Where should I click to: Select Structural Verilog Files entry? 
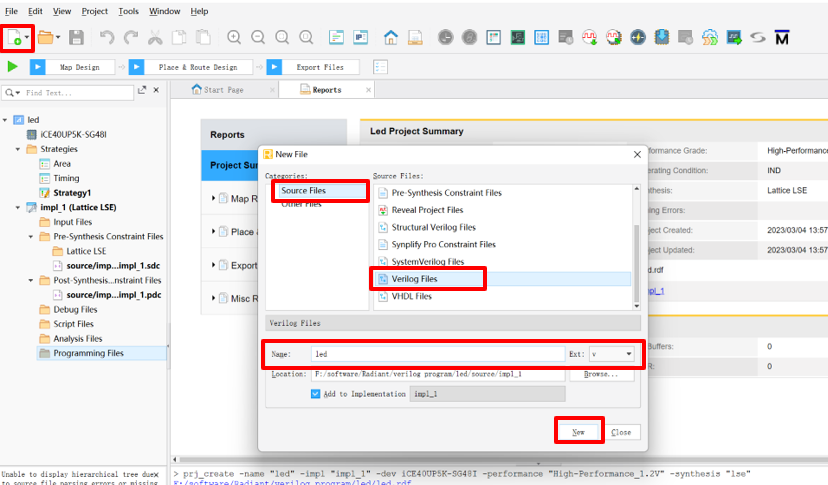pyautogui.click(x=434, y=227)
